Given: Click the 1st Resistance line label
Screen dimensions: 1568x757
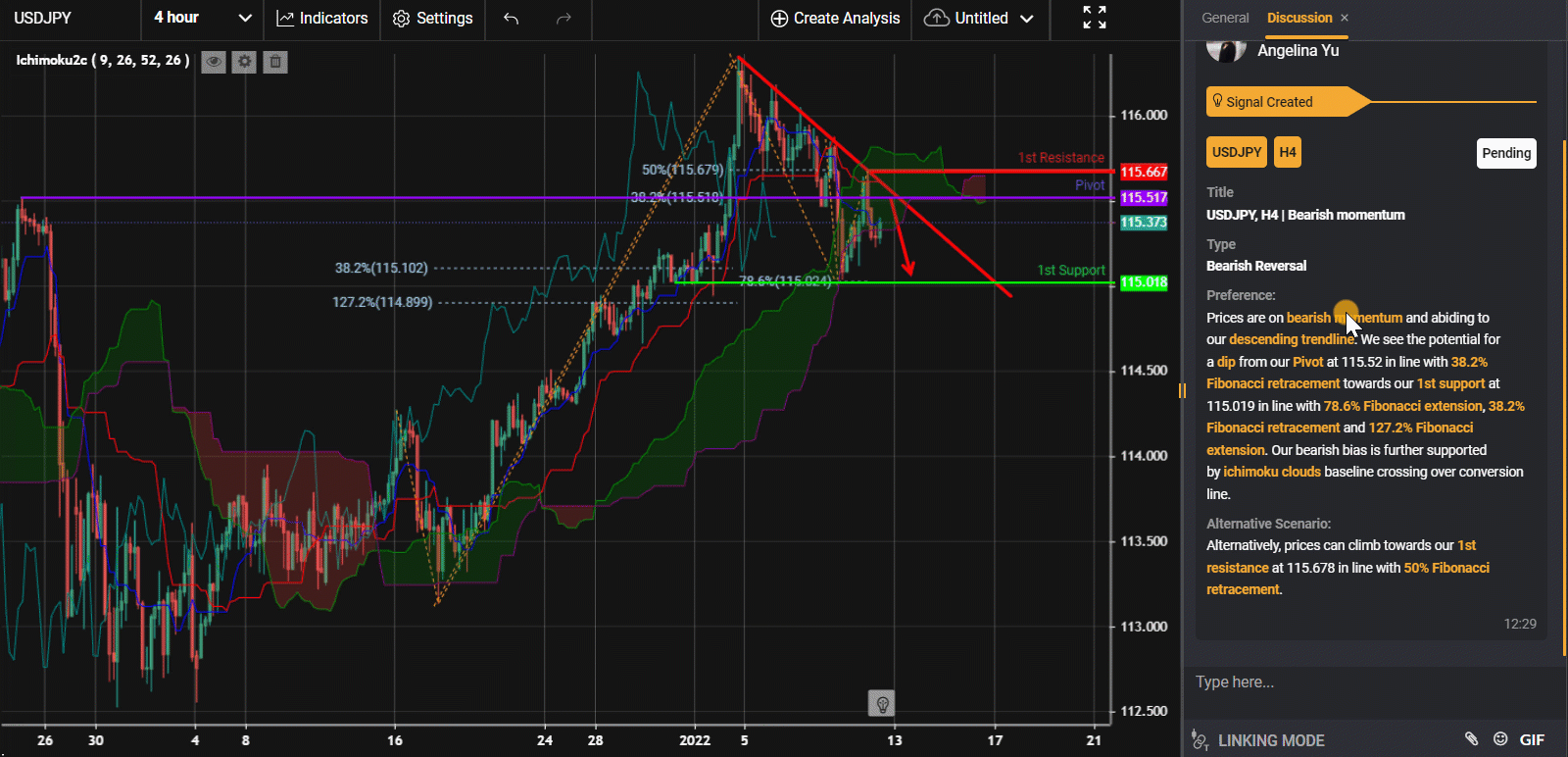Looking at the screenshot, I should coord(1060,158).
